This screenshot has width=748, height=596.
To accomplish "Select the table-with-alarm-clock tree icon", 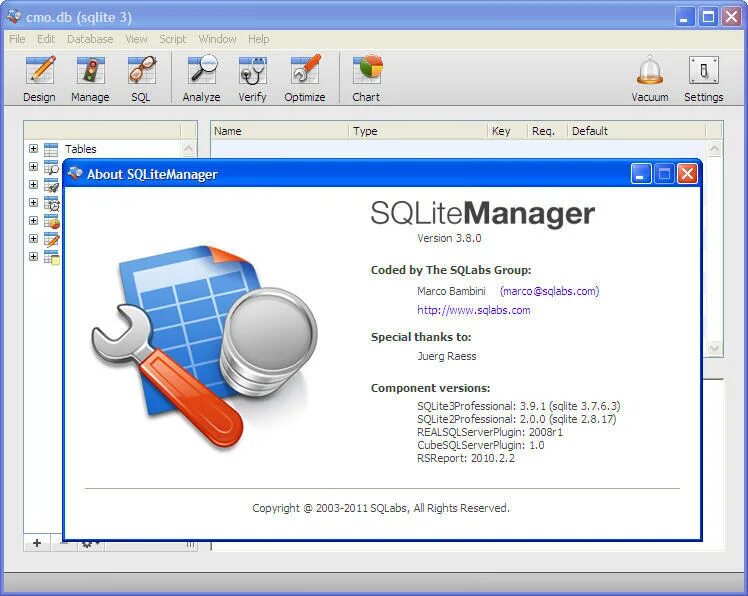I will (51, 203).
